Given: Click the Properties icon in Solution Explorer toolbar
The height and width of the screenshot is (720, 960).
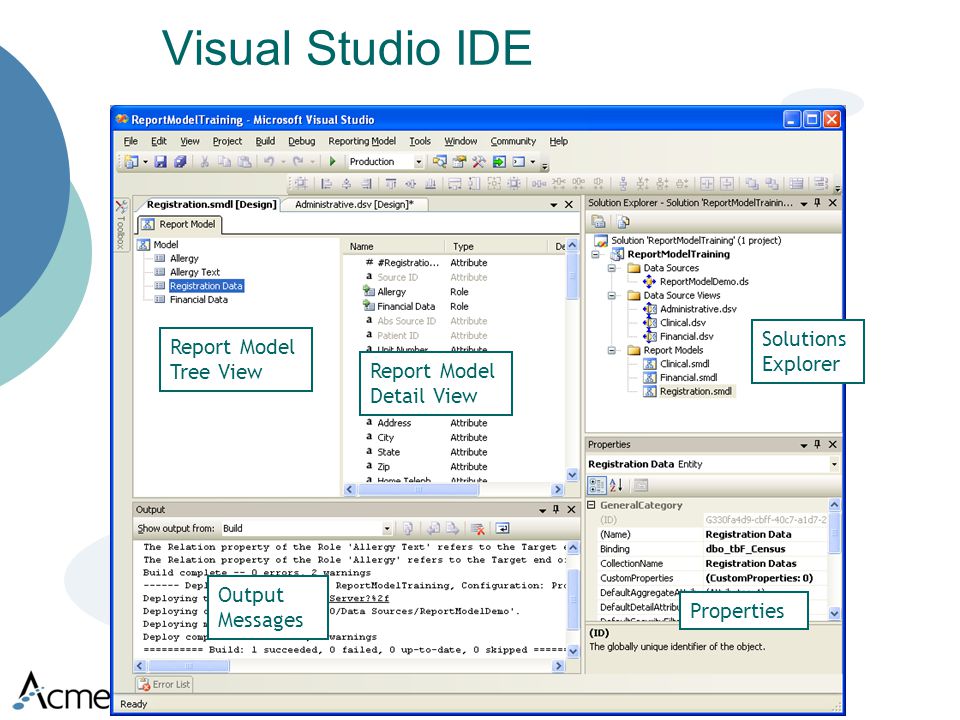Looking at the screenshot, I should [x=599, y=222].
